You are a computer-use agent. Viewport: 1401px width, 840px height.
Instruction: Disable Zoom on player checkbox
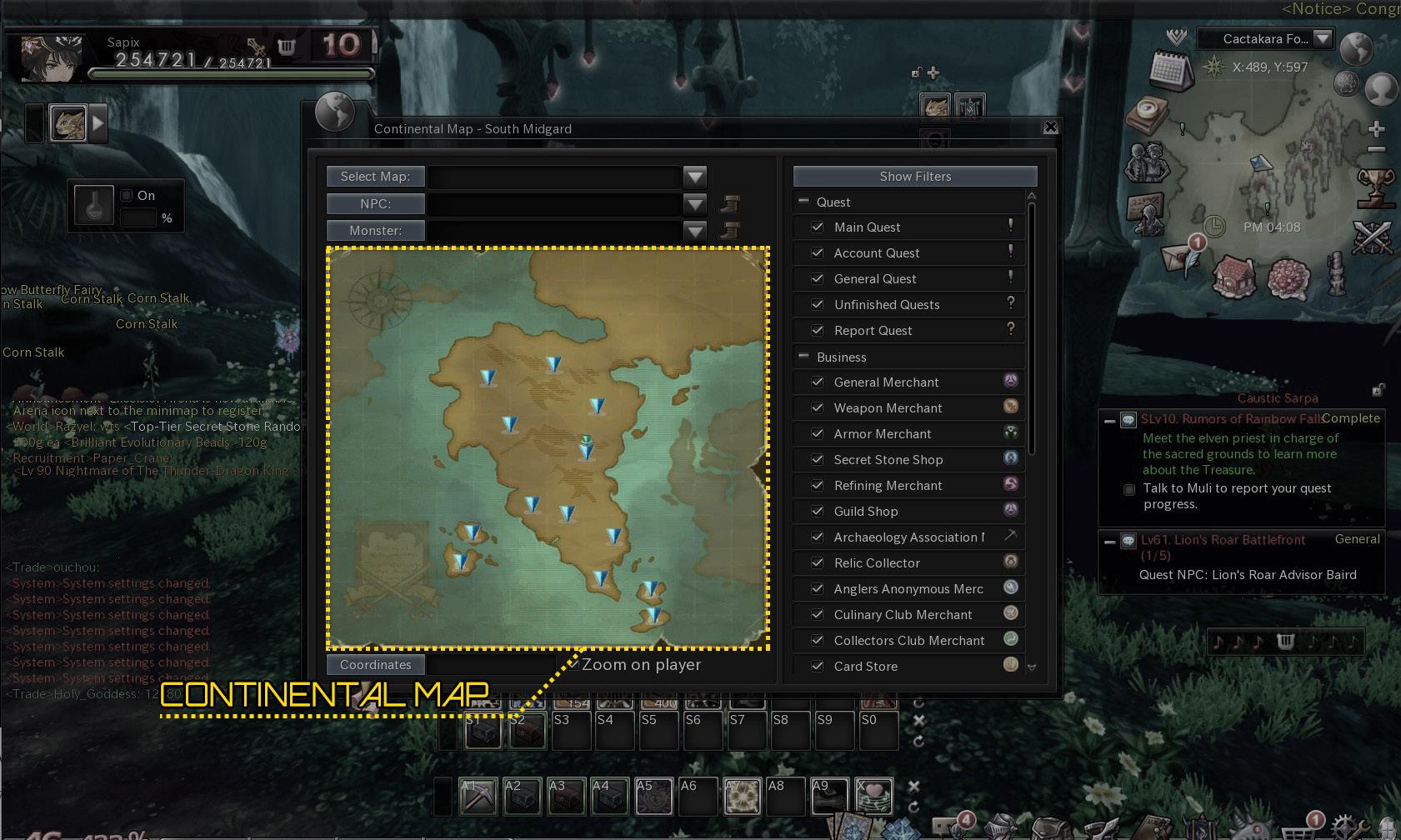(x=573, y=664)
